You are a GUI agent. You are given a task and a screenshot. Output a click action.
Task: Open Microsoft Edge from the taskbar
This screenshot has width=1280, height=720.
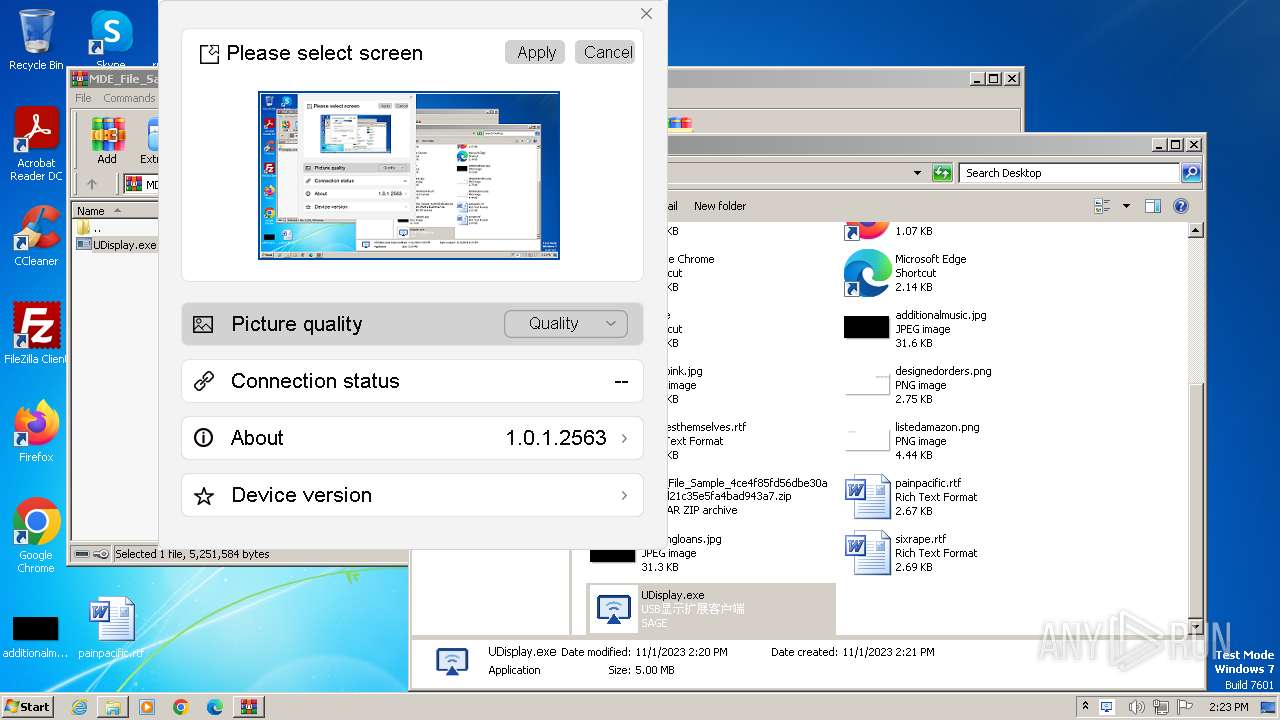(x=215, y=707)
